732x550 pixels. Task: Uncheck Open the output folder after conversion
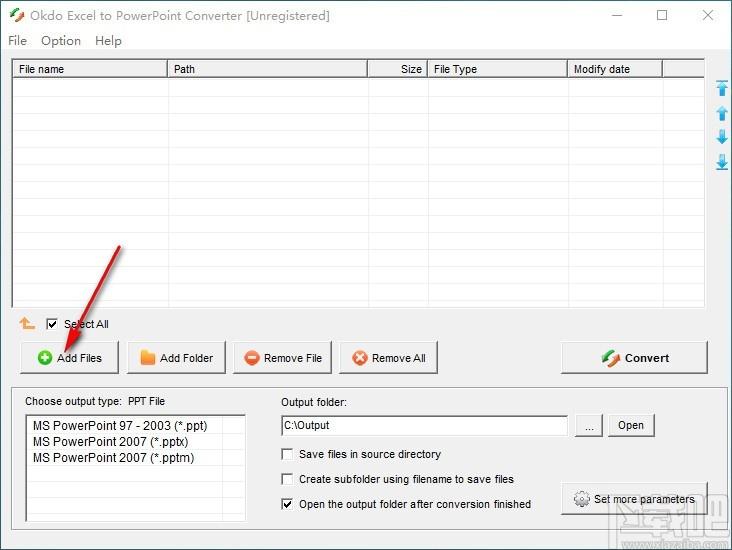[287, 504]
